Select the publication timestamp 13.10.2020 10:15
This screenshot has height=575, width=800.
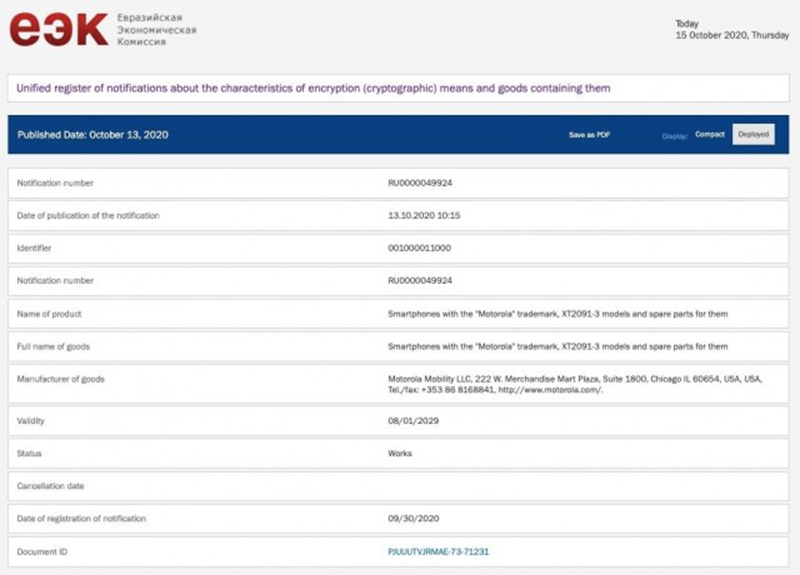(423, 215)
